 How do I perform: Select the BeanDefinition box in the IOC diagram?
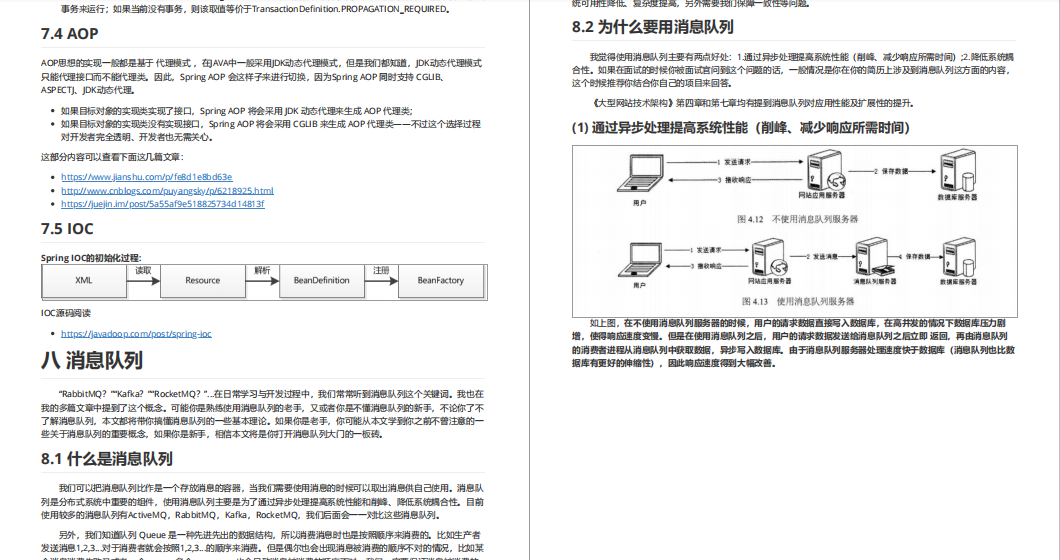click(x=322, y=281)
